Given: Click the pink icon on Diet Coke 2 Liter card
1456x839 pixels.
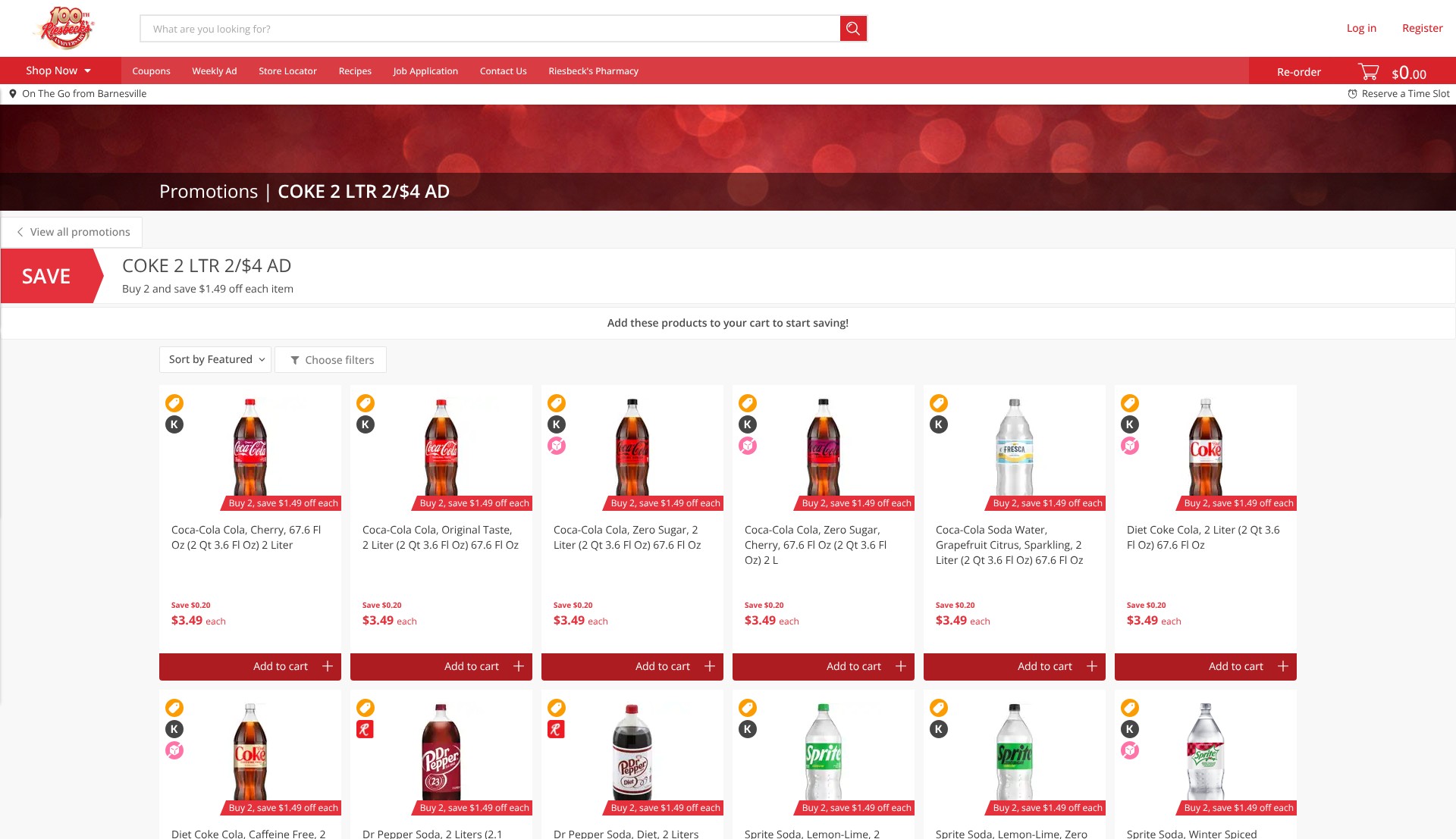Looking at the screenshot, I should click(1130, 446).
